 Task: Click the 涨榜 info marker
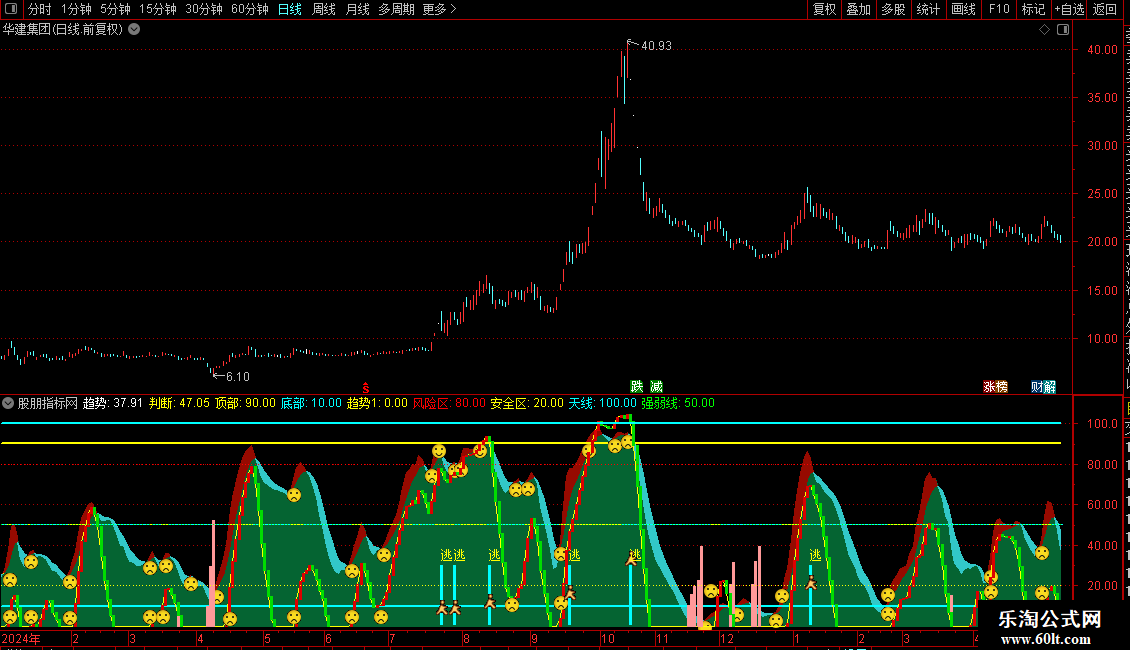995,387
